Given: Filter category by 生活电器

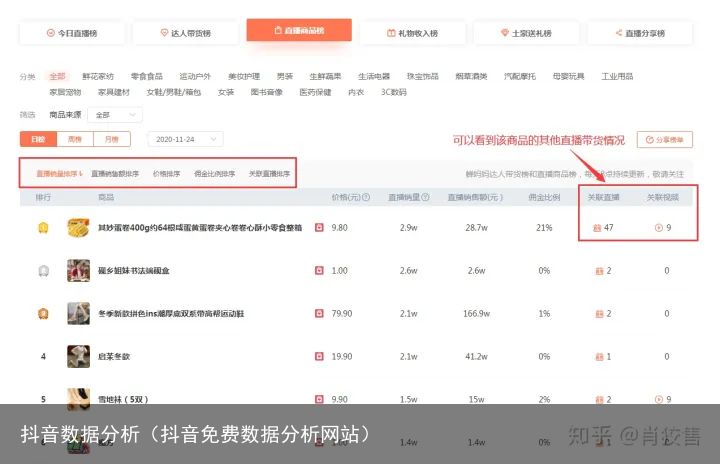Looking at the screenshot, I should (374, 76).
